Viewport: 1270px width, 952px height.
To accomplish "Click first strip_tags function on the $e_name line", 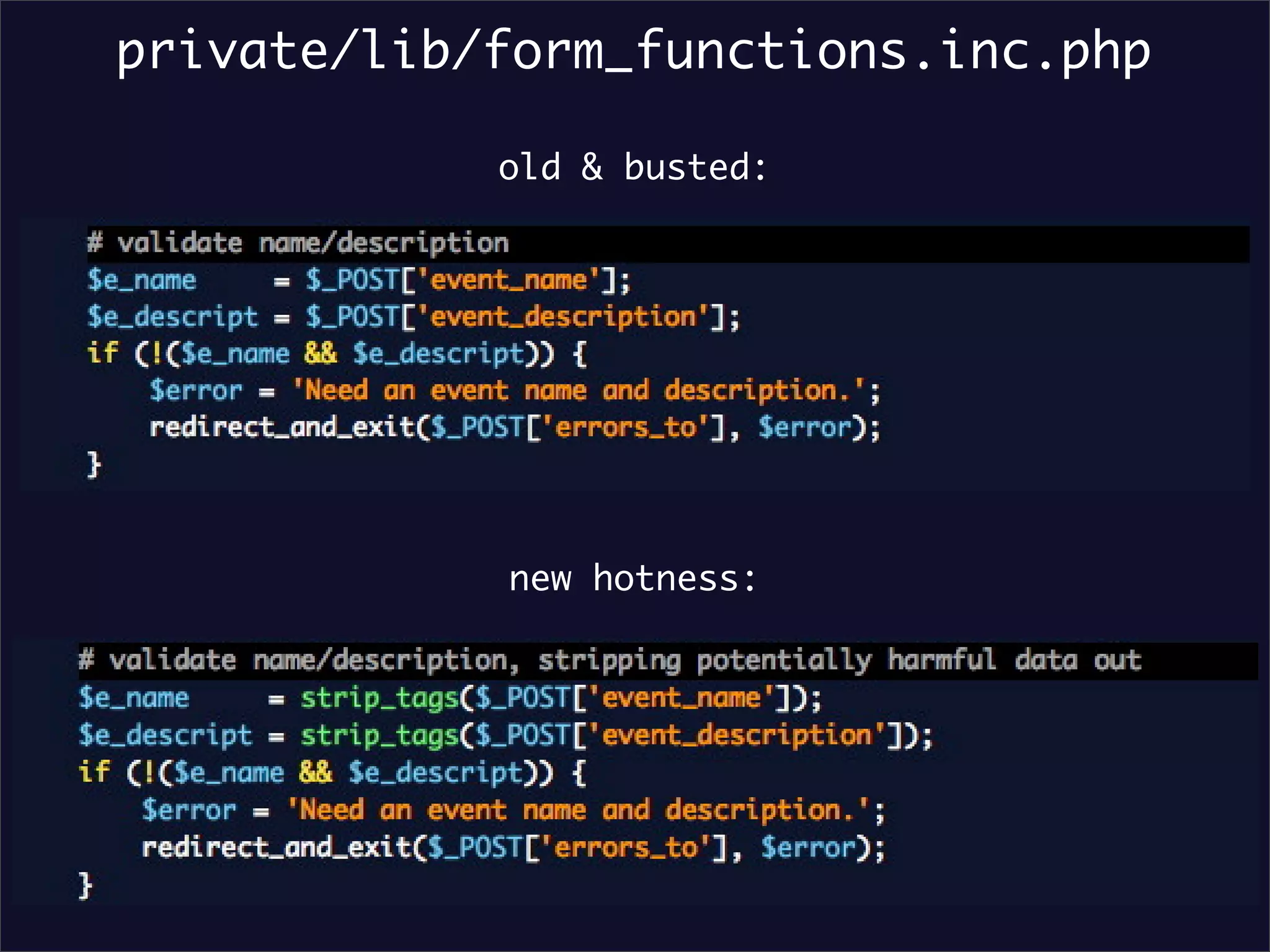I will 379,699.
